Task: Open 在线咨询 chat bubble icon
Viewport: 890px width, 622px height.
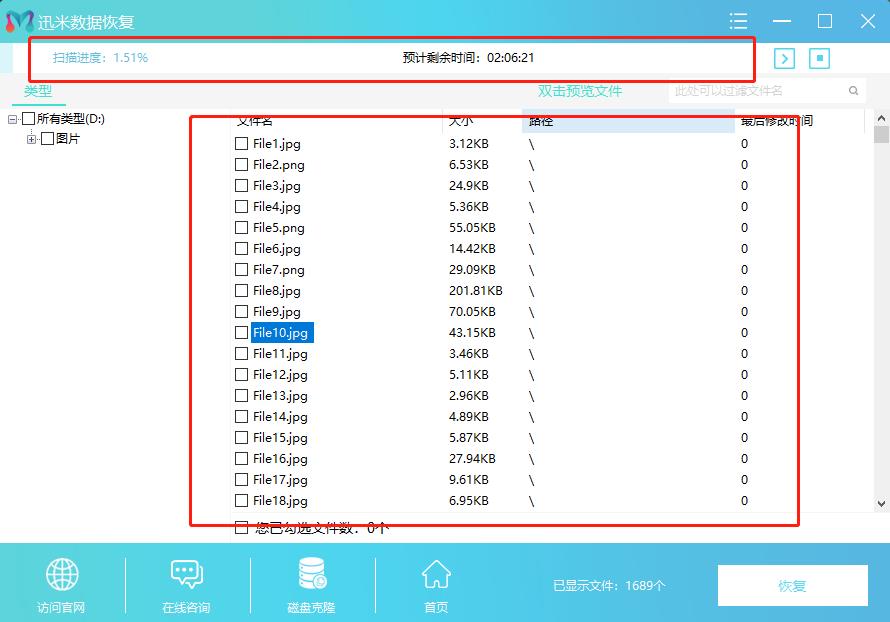Action: click(187, 575)
